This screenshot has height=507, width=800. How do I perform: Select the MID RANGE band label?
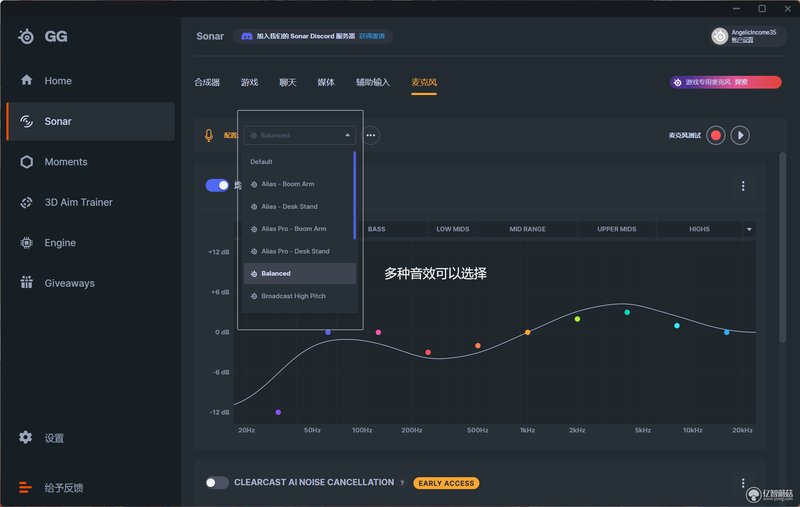point(528,229)
